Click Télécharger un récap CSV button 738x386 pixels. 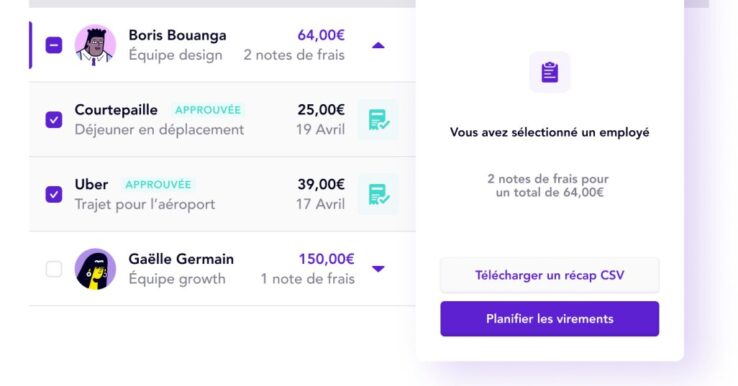coord(550,275)
